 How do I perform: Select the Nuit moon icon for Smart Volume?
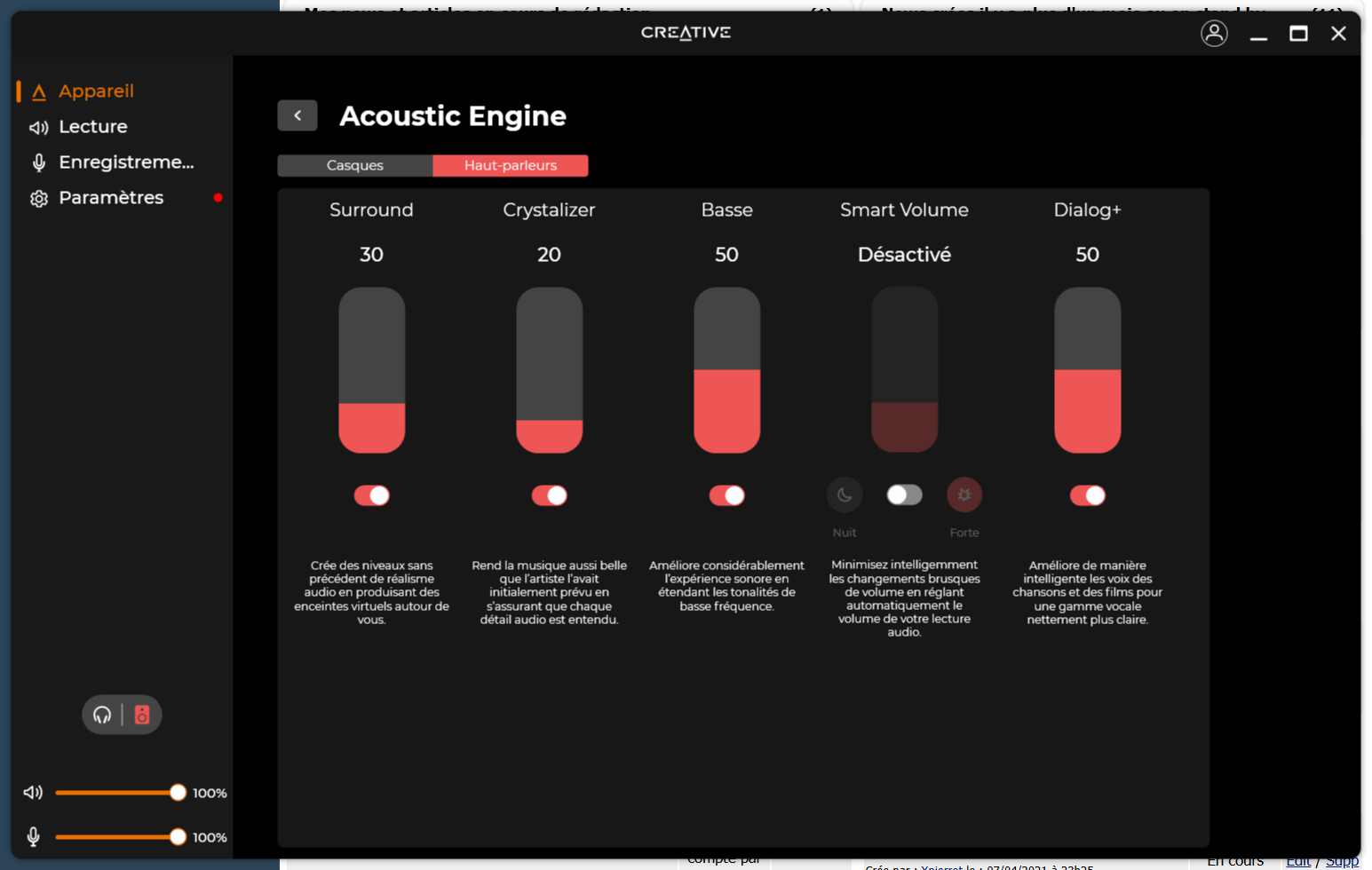click(845, 495)
